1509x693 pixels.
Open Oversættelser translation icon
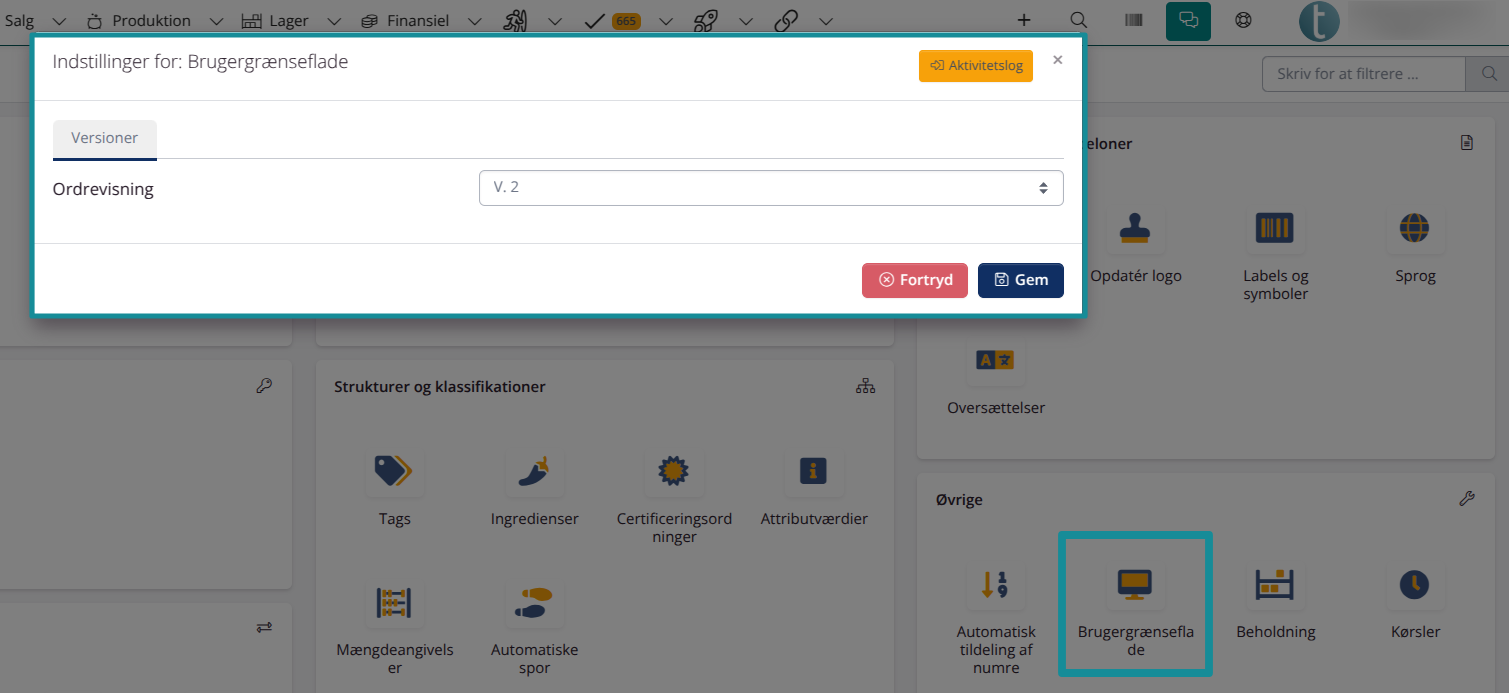(995, 361)
